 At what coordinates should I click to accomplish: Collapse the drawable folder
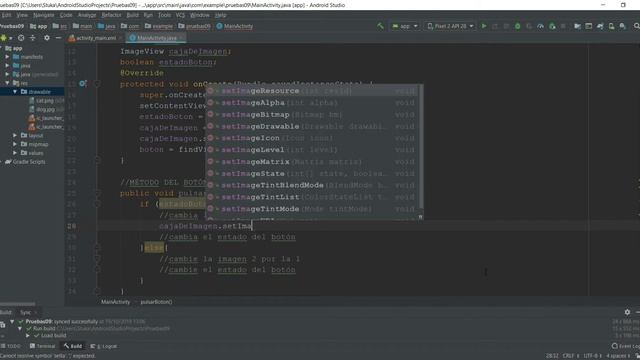click(15, 92)
